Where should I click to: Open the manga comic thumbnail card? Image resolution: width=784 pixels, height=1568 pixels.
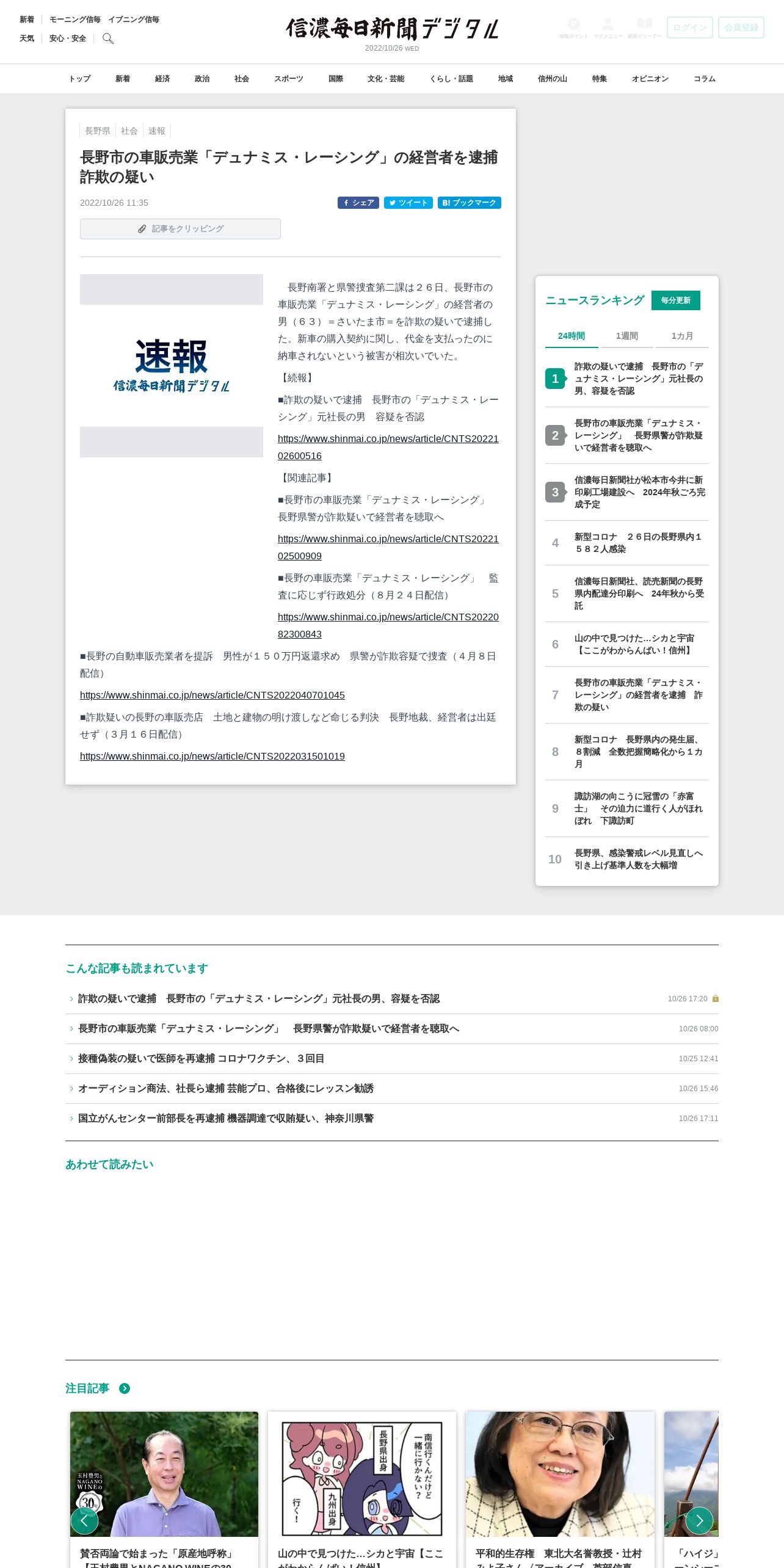pyautogui.click(x=362, y=1474)
